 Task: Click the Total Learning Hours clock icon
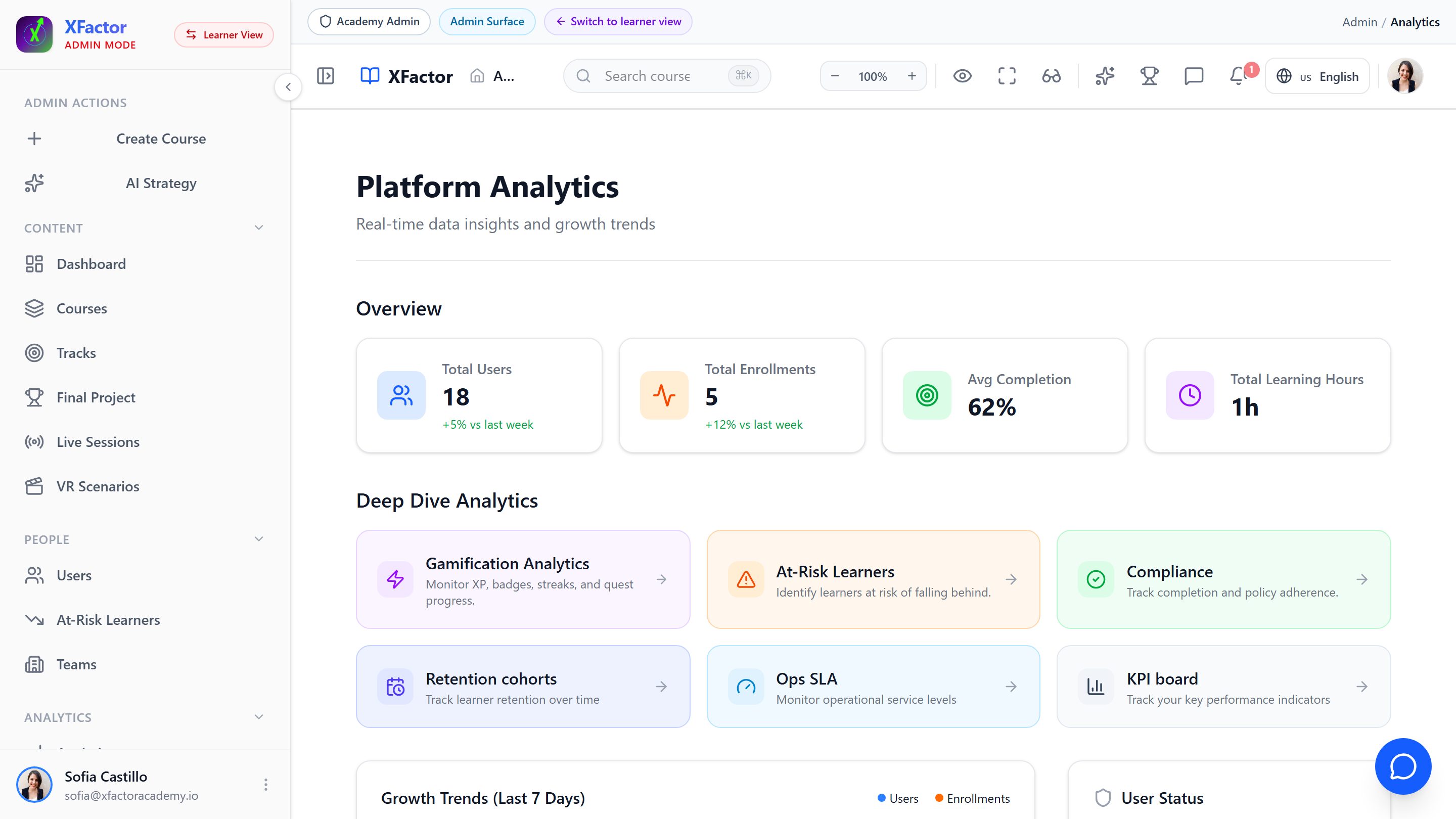(1190, 395)
